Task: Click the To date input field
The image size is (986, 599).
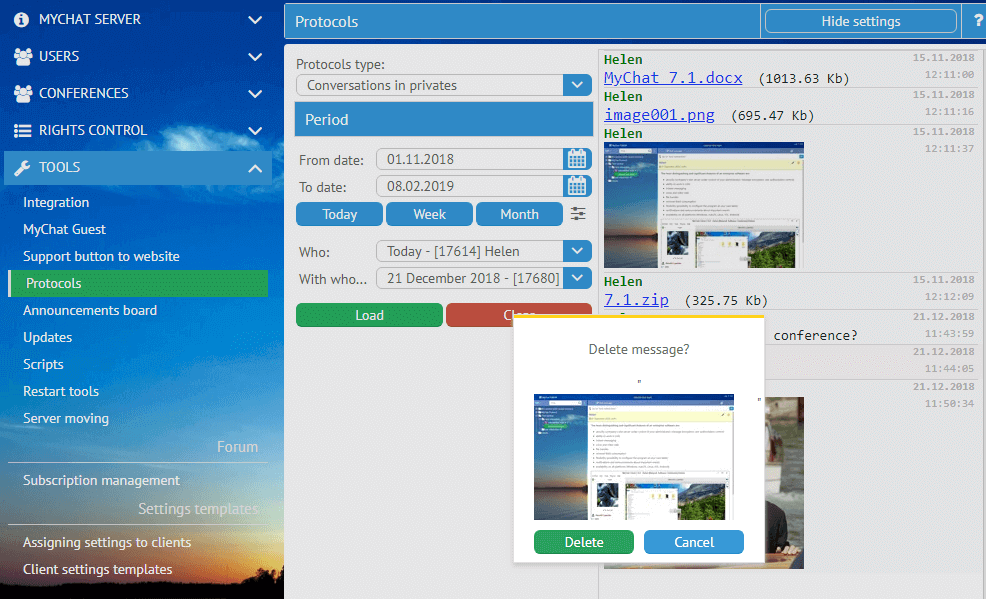Action: pos(470,186)
